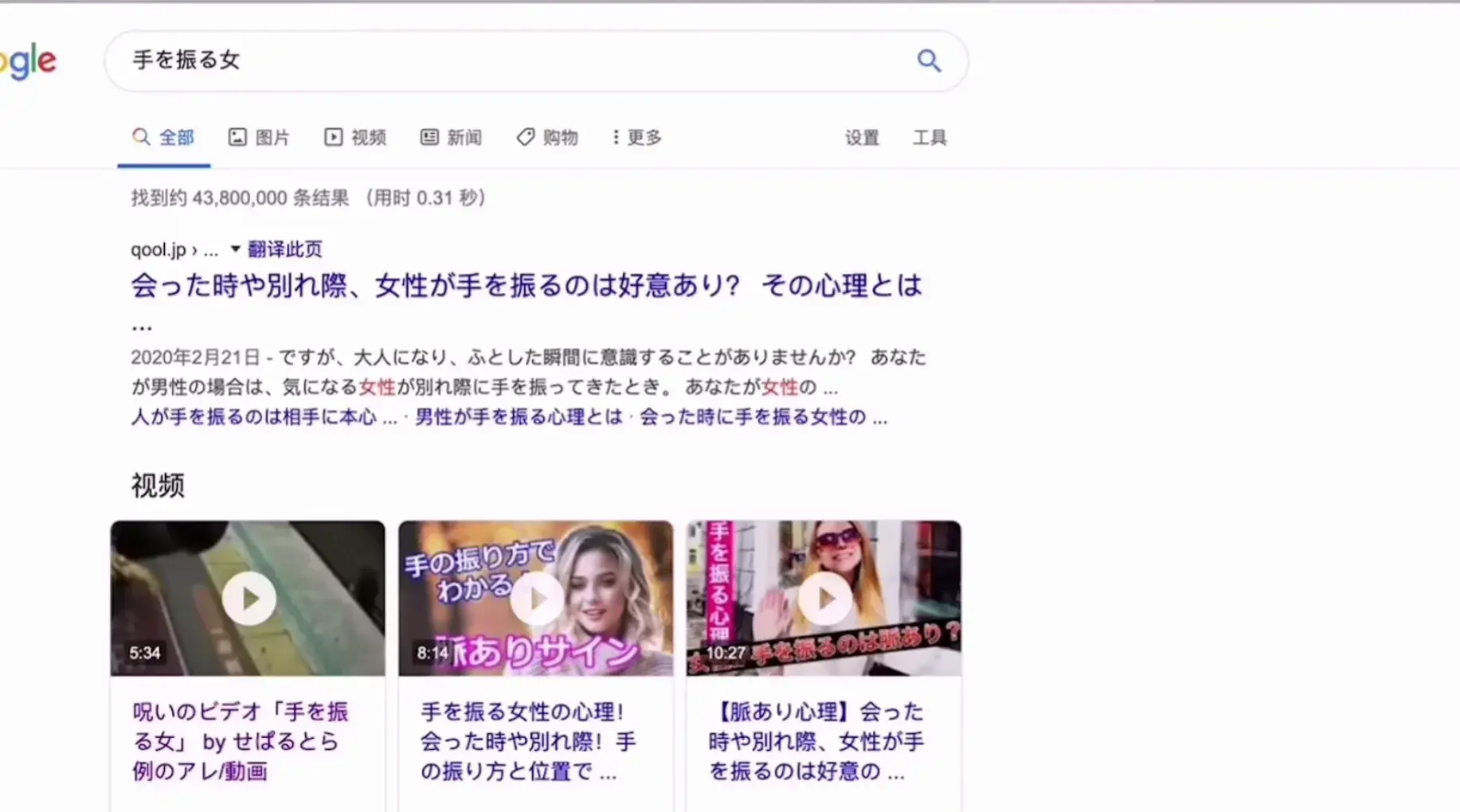Click the Google logo
This screenshot has height=812, width=1460.
click(28, 61)
